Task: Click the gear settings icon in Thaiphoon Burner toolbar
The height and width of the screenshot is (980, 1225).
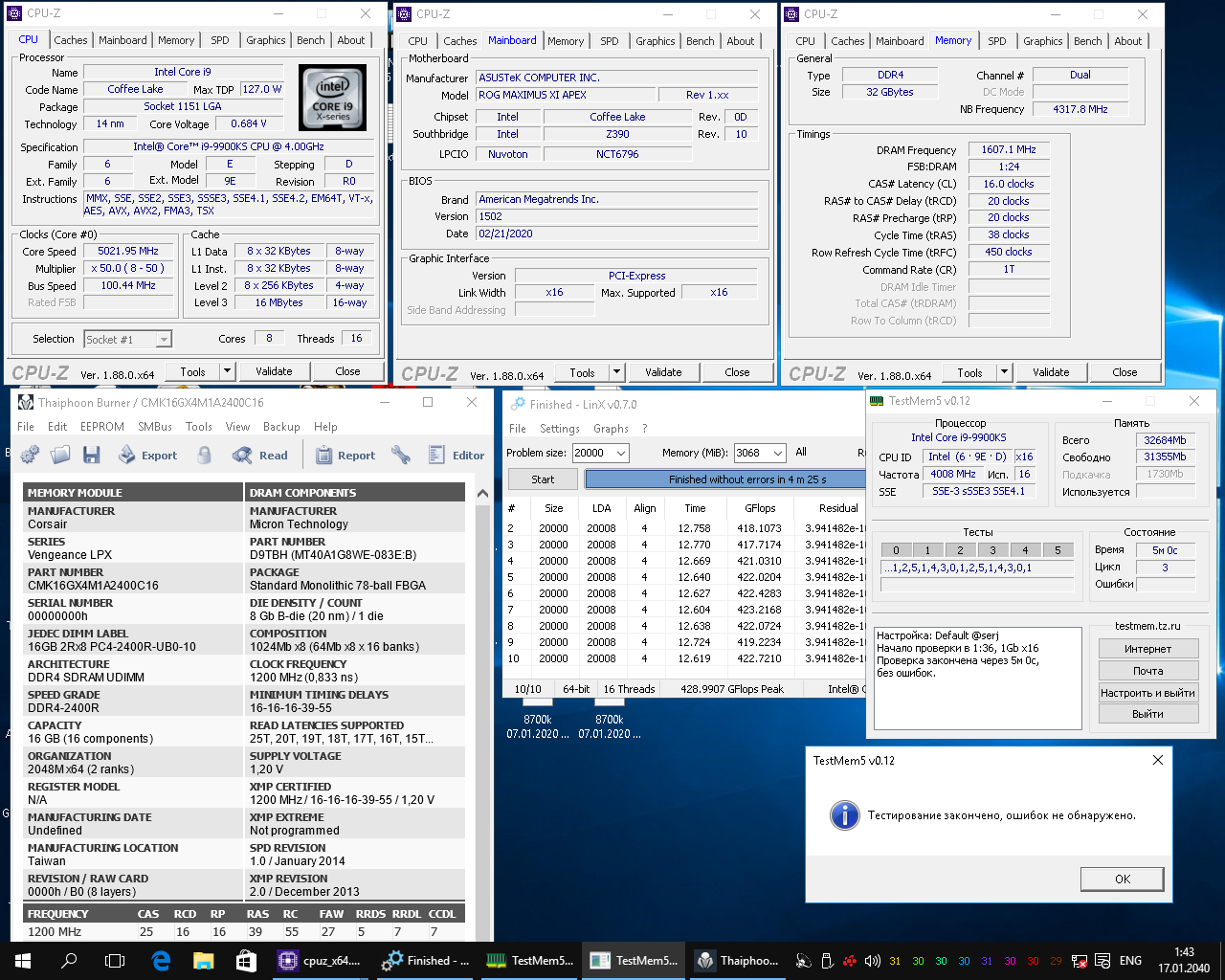Action: click(30, 456)
